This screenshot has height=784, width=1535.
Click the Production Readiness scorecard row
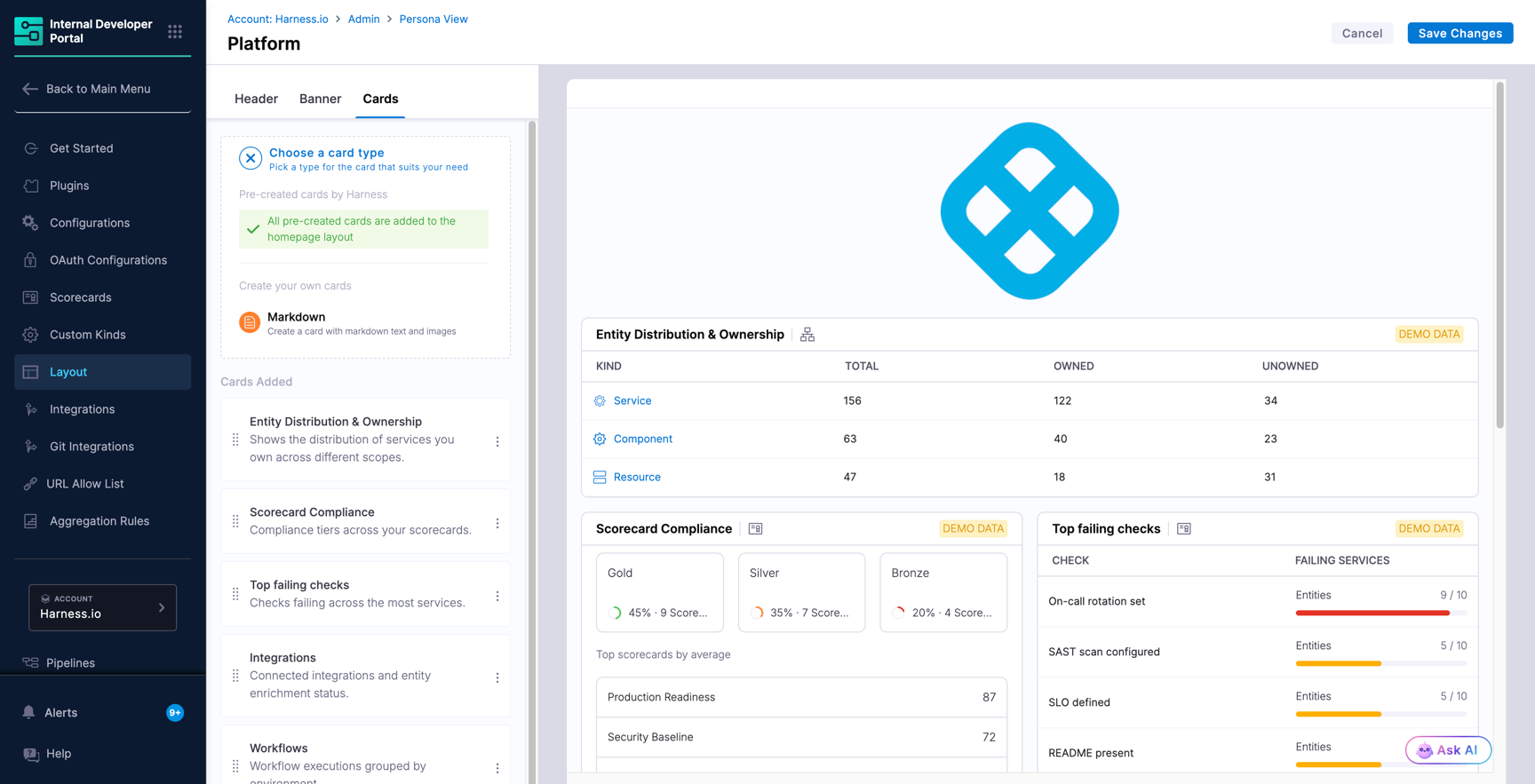[801, 697]
